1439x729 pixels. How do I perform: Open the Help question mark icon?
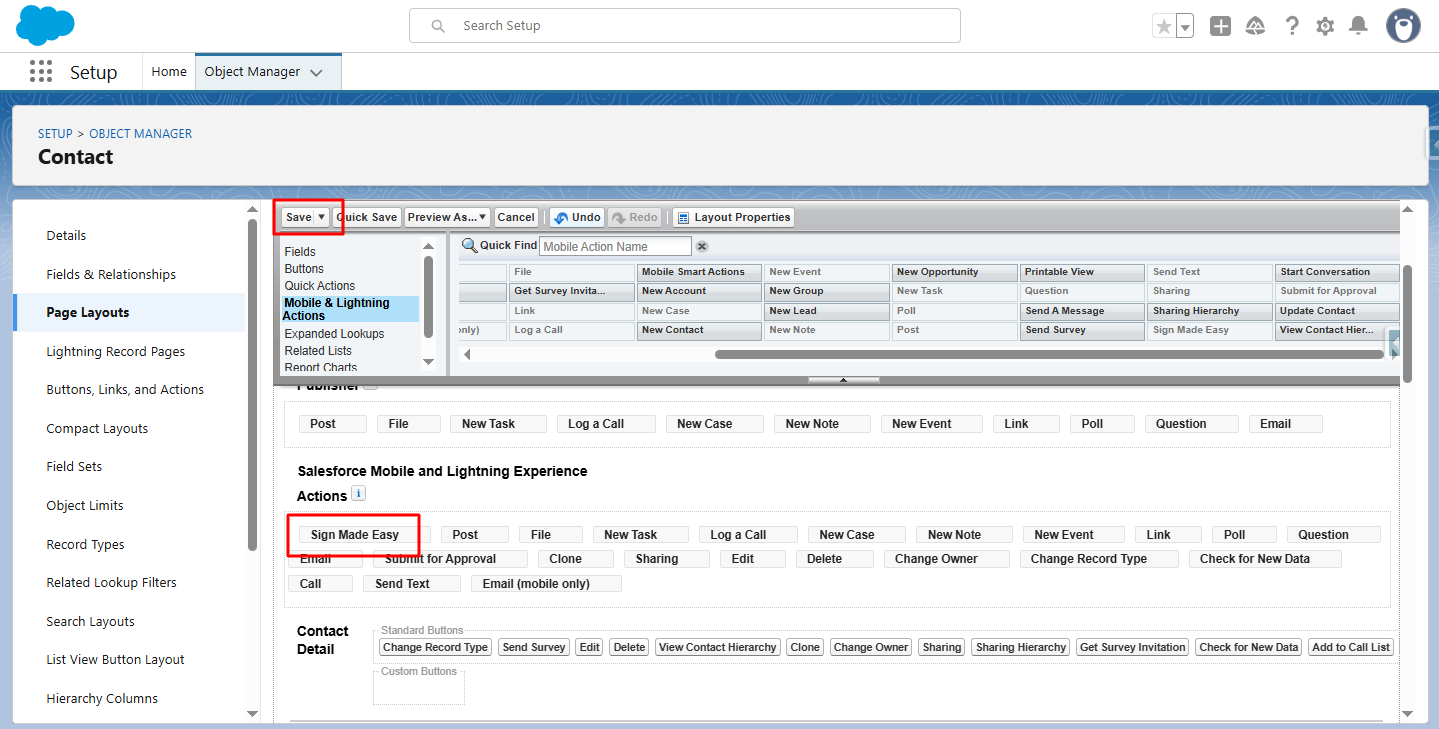(1292, 26)
